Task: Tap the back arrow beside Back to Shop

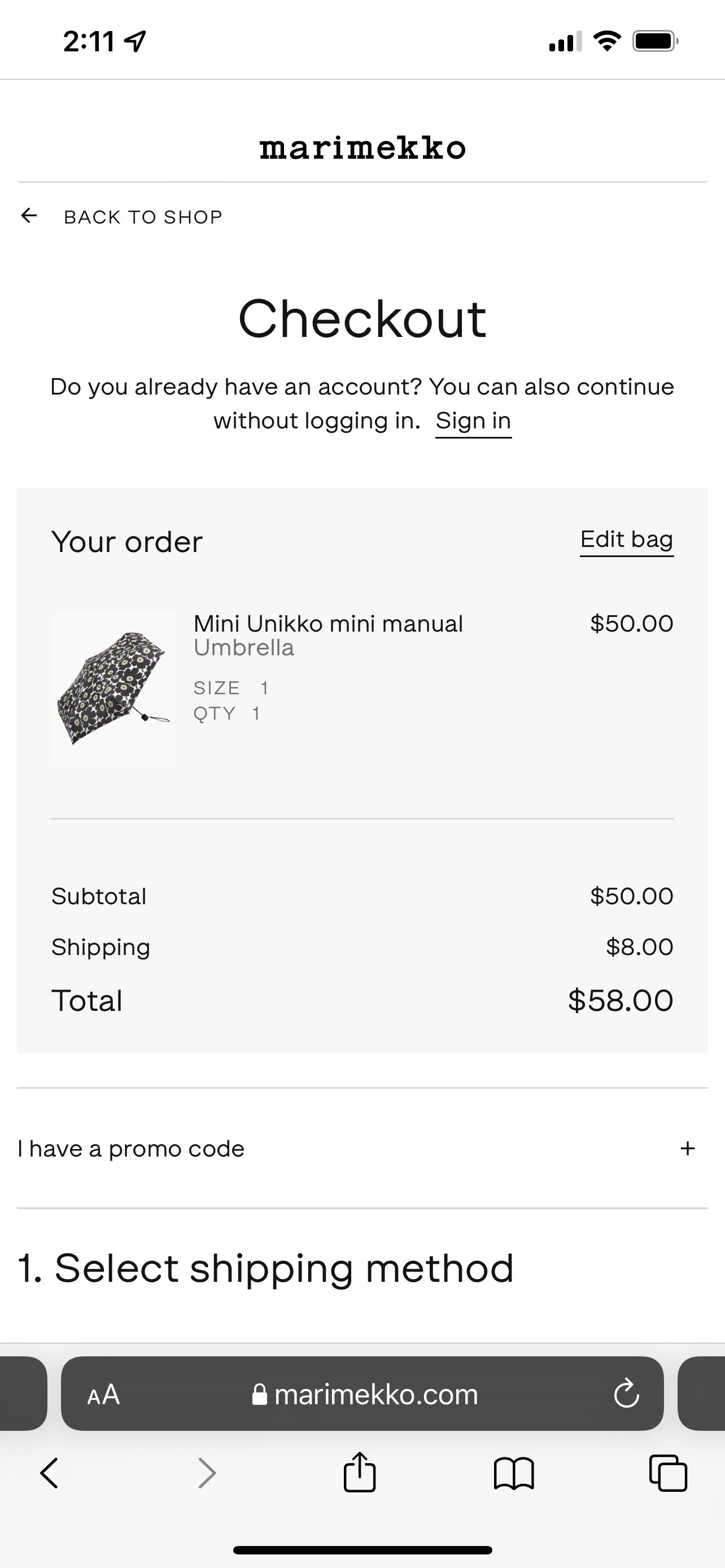Action: pos(29,216)
